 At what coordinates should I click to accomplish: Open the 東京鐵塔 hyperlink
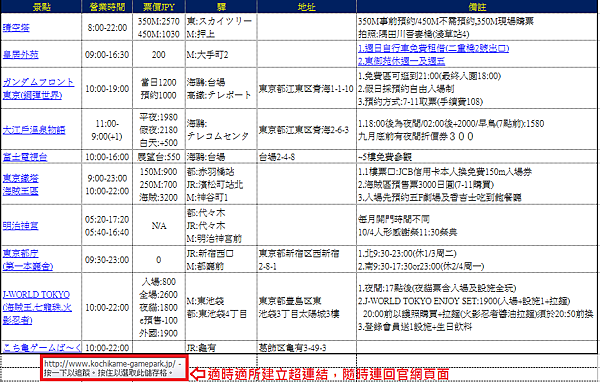20,178
